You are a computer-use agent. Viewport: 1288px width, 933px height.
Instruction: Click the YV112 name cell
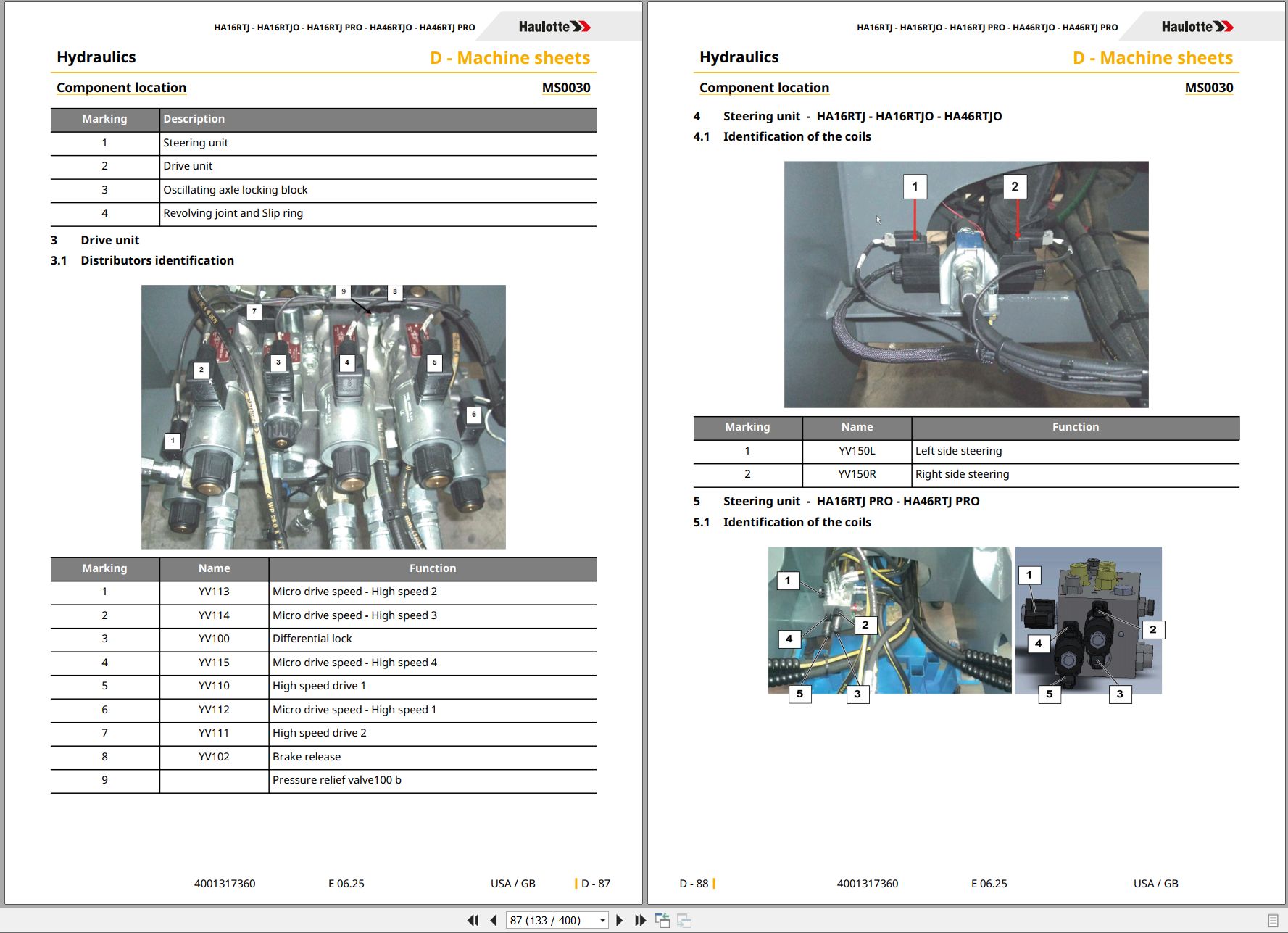point(214,710)
